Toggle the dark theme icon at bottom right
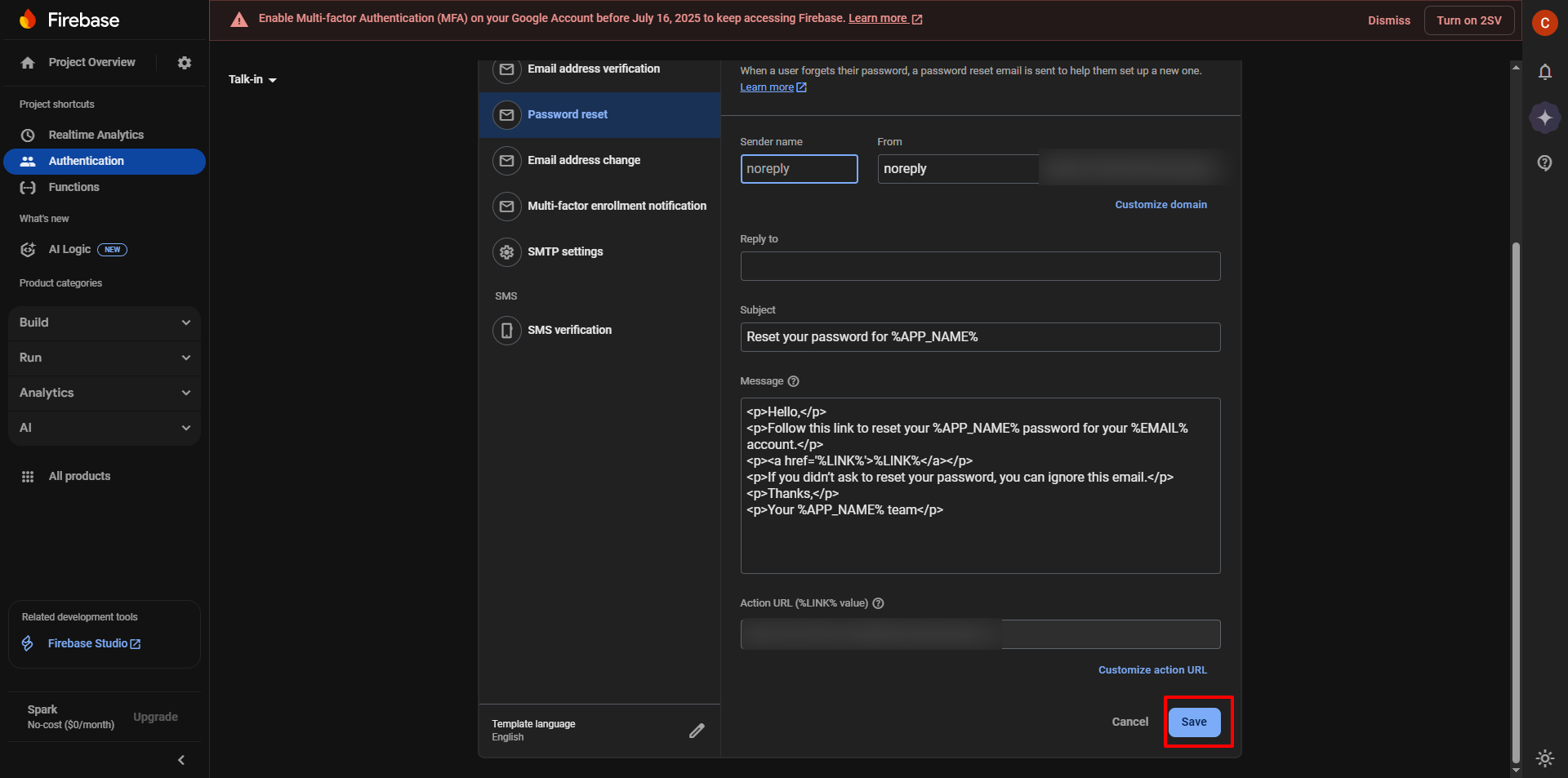1568x778 pixels. tap(1545, 758)
